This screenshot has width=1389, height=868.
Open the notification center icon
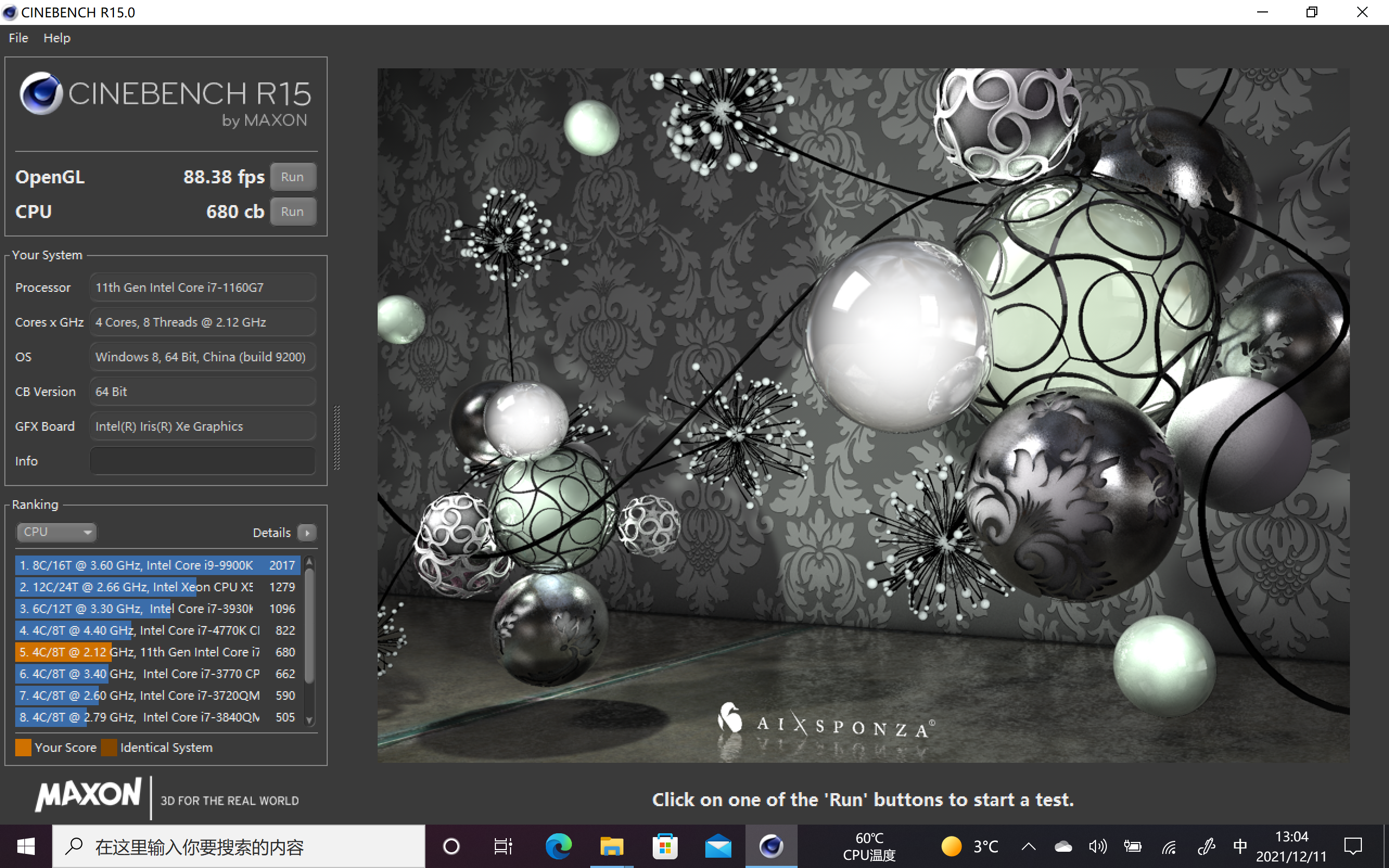pyautogui.click(x=1353, y=846)
